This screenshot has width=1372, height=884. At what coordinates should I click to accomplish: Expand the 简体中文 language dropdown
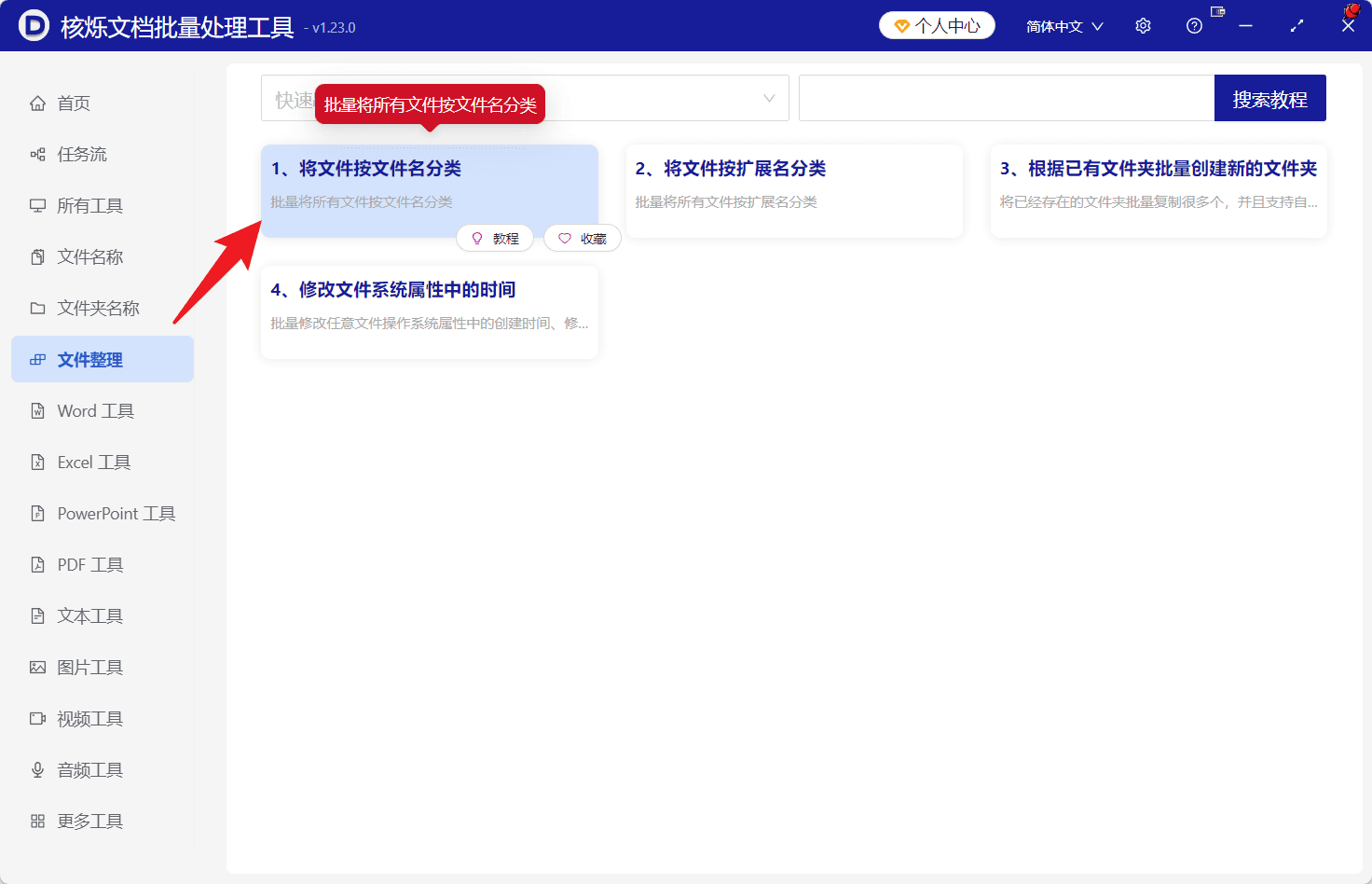[1064, 26]
